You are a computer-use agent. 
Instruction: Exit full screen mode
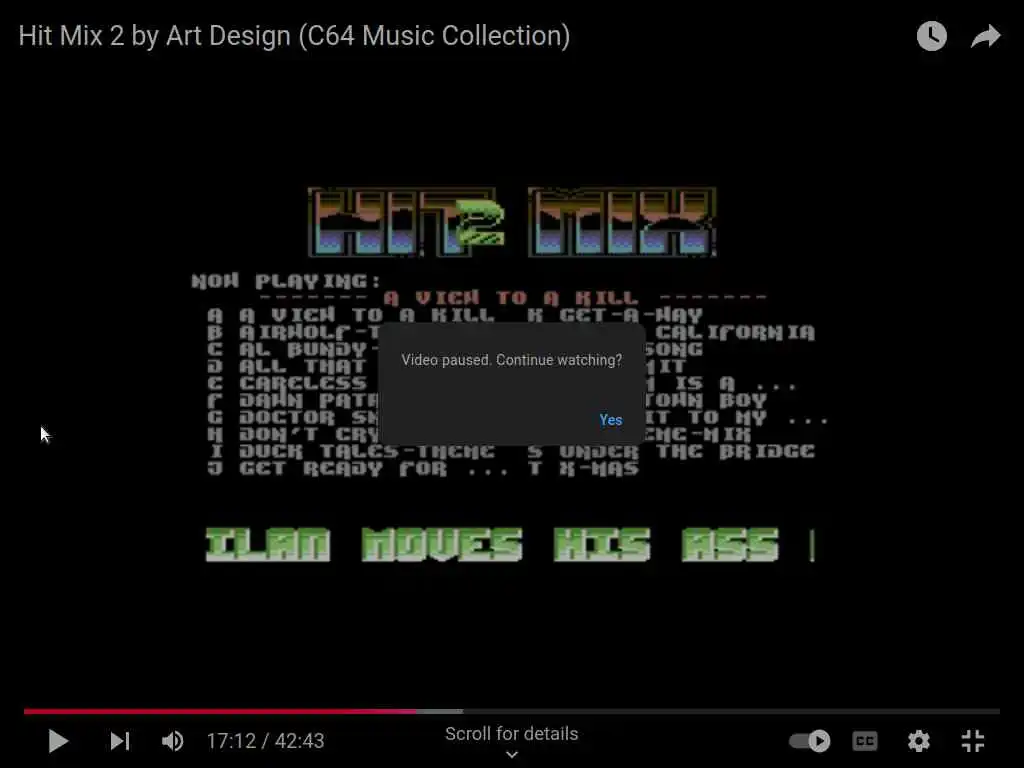click(973, 741)
